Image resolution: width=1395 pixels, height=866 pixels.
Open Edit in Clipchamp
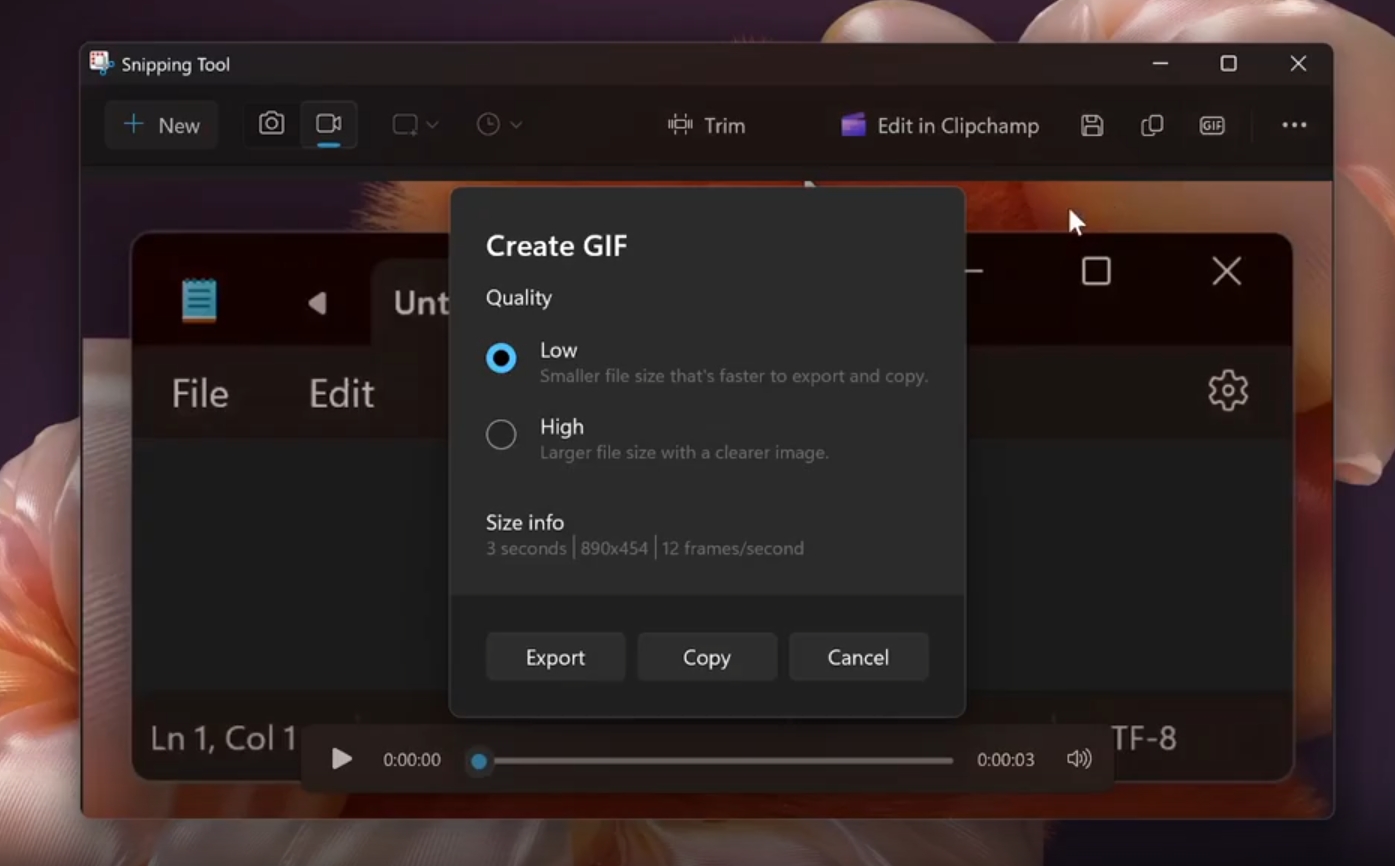[x=940, y=125]
